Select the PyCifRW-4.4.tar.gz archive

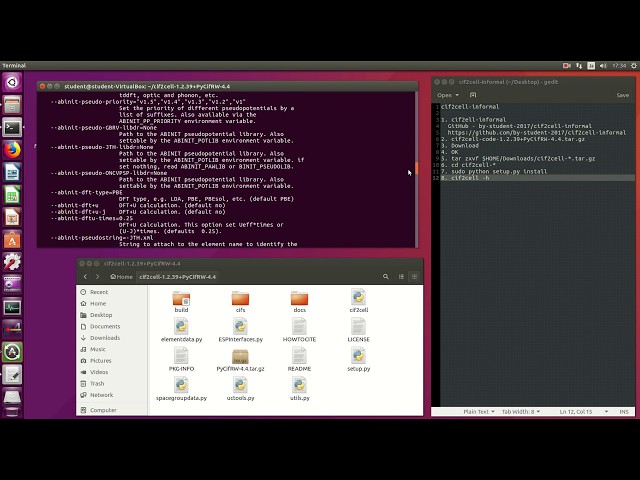pos(240,360)
